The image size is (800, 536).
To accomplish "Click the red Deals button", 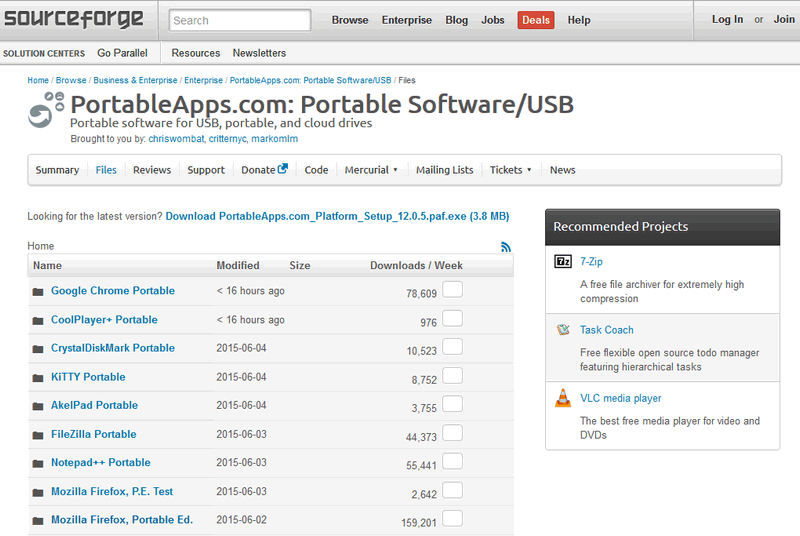I will click(536, 20).
